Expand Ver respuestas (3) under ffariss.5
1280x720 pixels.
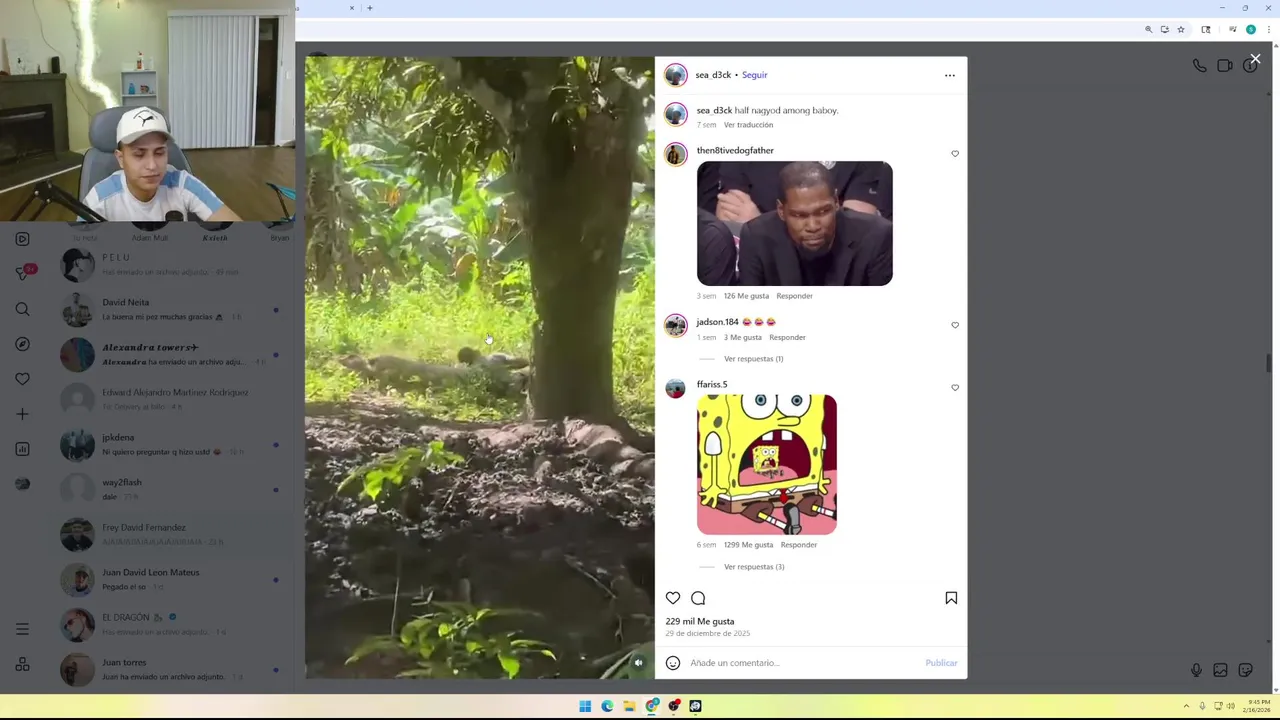(754, 567)
